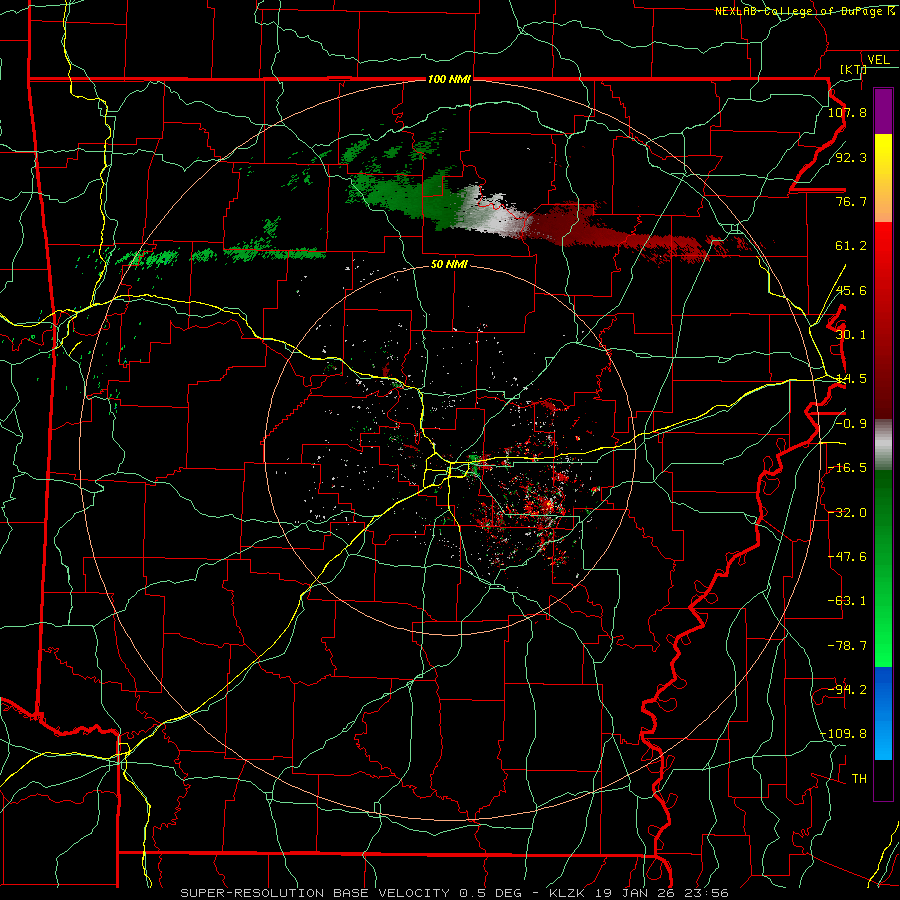Select the -16.5 velocity scale label
The height and width of the screenshot is (900, 900).
coord(847,468)
